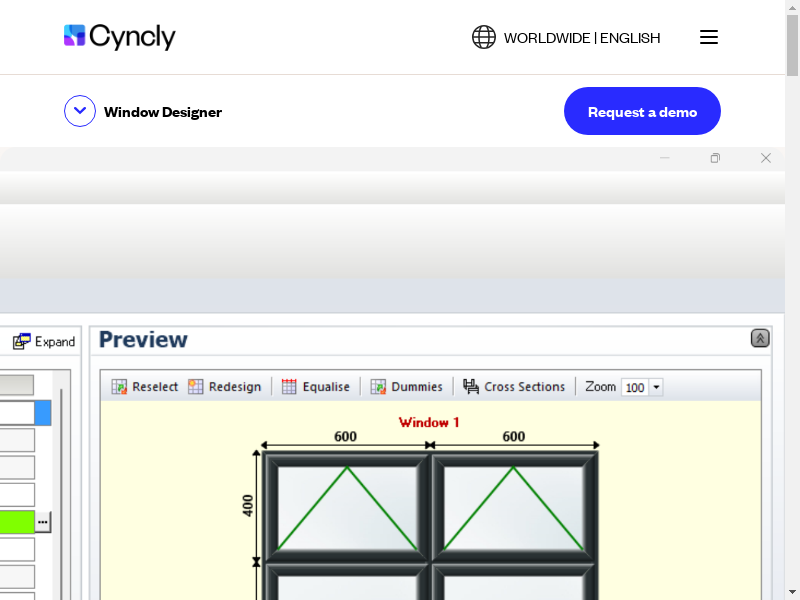The height and width of the screenshot is (600, 800).
Task: Select the WORLDWIDE | ENGLISH link
Action: click(581, 38)
